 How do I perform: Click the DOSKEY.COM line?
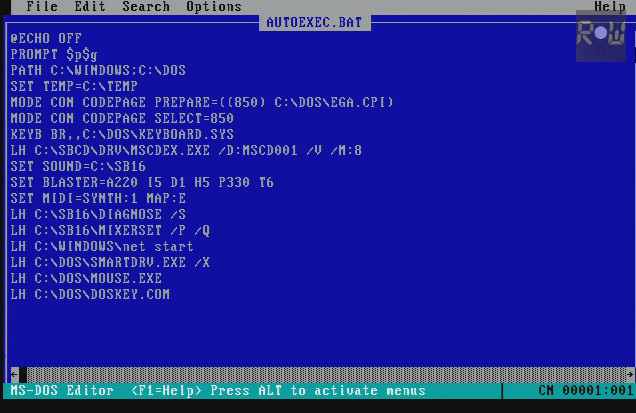[x=90, y=295]
